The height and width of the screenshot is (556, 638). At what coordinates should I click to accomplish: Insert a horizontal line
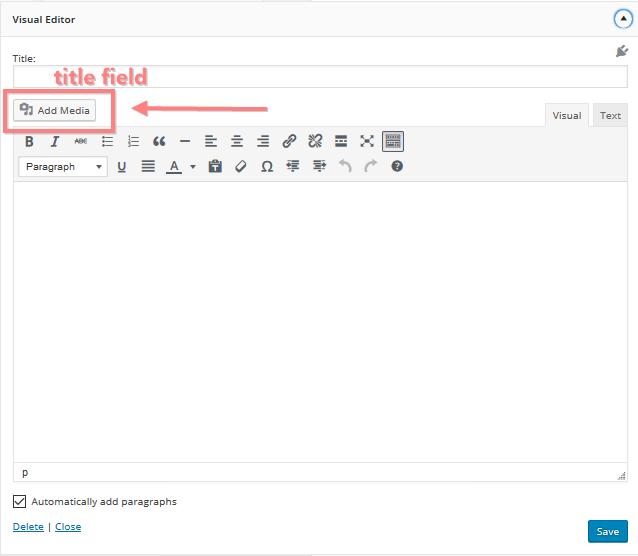[185, 142]
